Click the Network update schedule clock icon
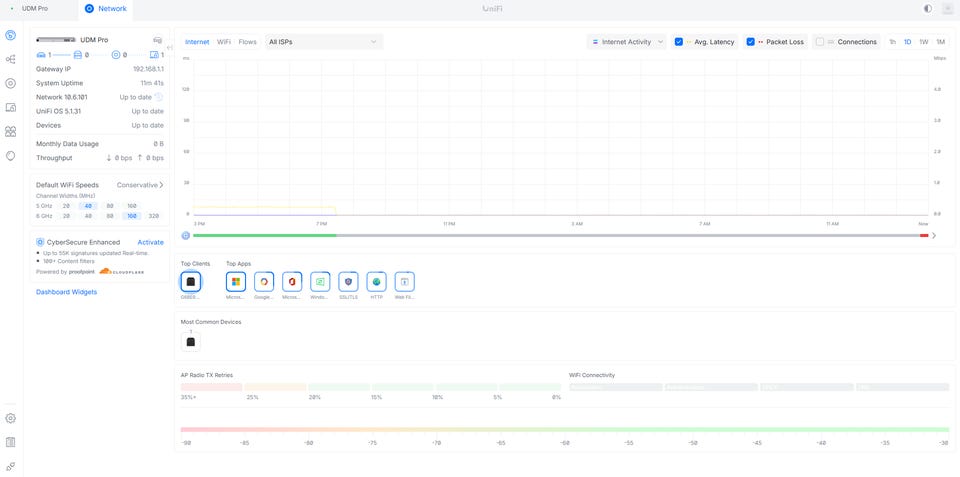Viewport: 960px width, 477px height. point(159,97)
